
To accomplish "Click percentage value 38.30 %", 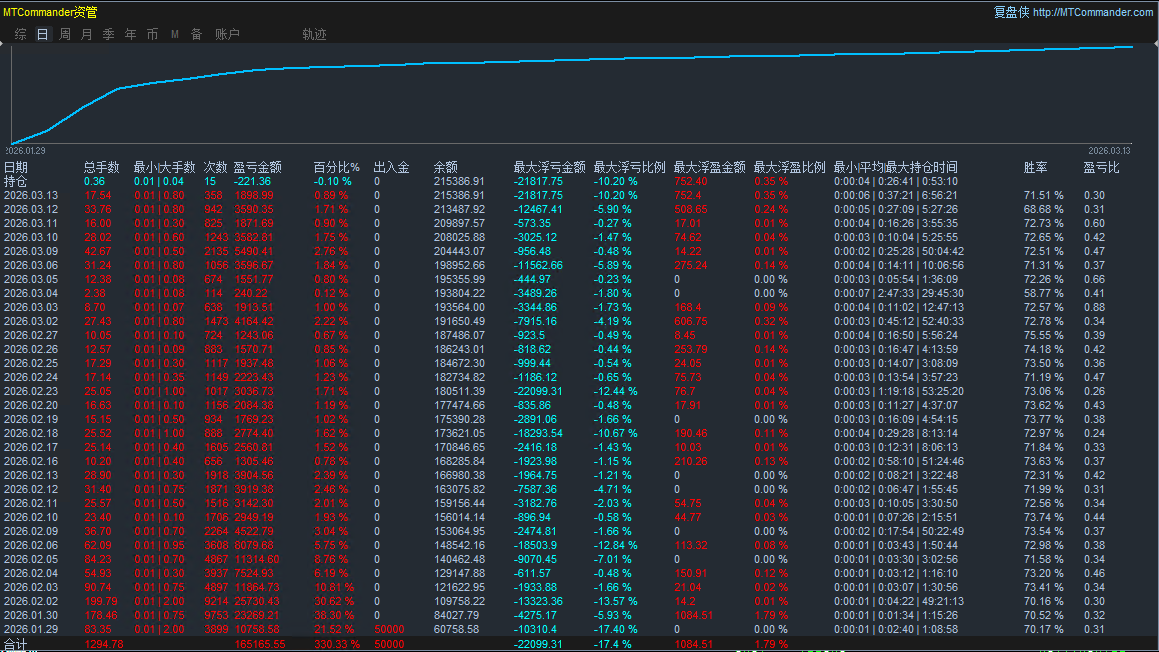I will pyautogui.click(x=334, y=615).
